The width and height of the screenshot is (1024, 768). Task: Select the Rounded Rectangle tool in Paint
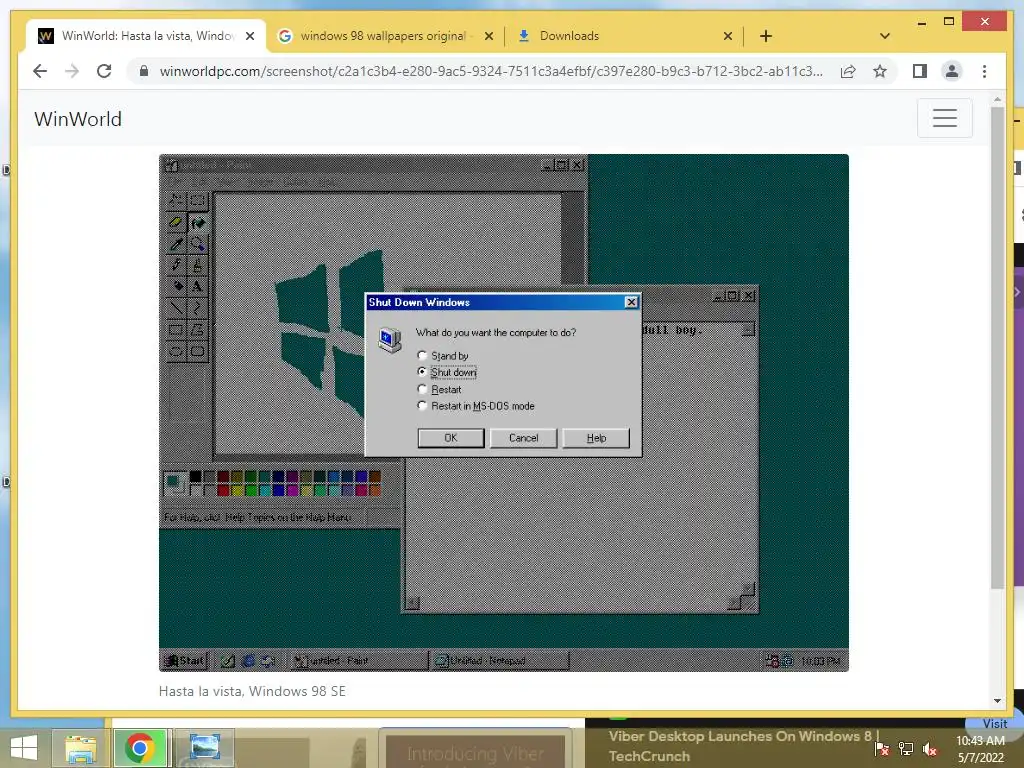tap(197, 351)
